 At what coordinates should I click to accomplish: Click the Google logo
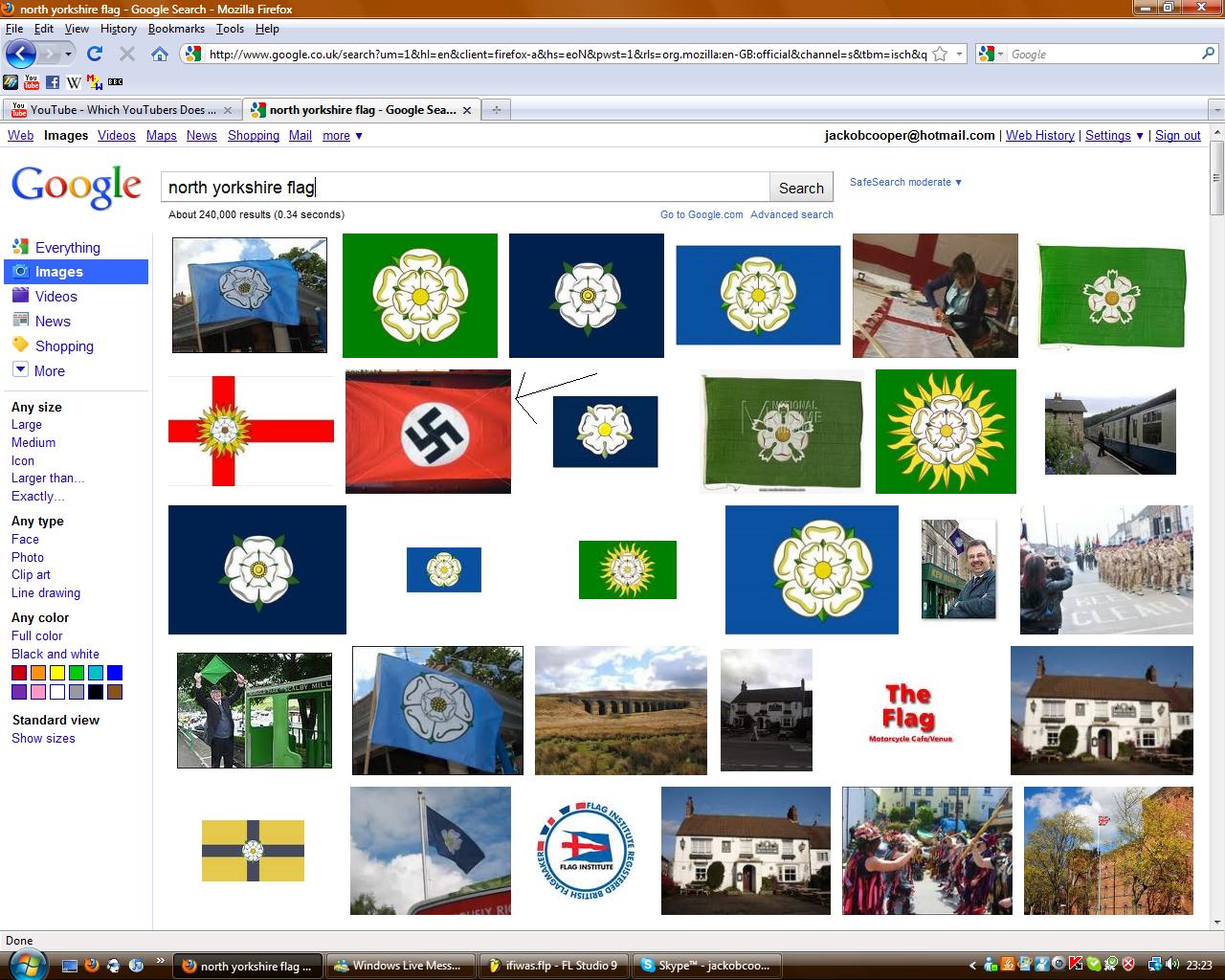point(77,187)
